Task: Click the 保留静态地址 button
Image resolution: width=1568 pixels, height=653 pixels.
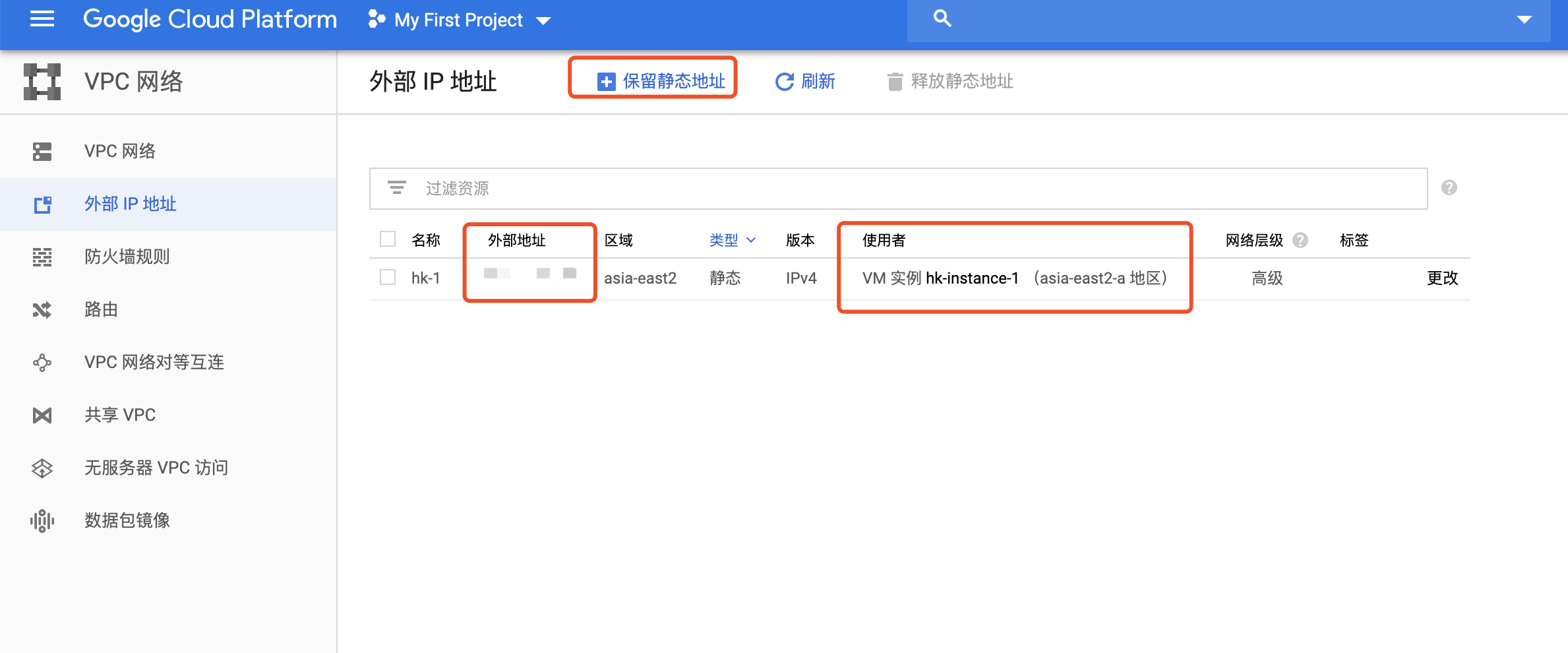Action: [661, 81]
